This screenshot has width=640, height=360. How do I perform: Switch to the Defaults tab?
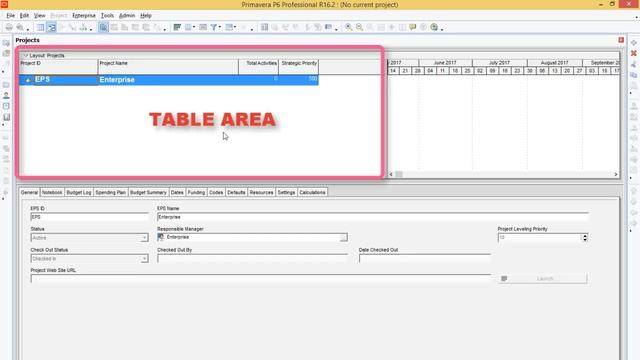(x=236, y=192)
